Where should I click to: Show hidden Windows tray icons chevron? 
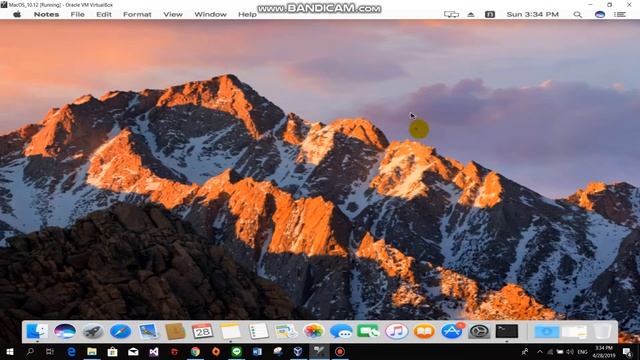coord(540,351)
